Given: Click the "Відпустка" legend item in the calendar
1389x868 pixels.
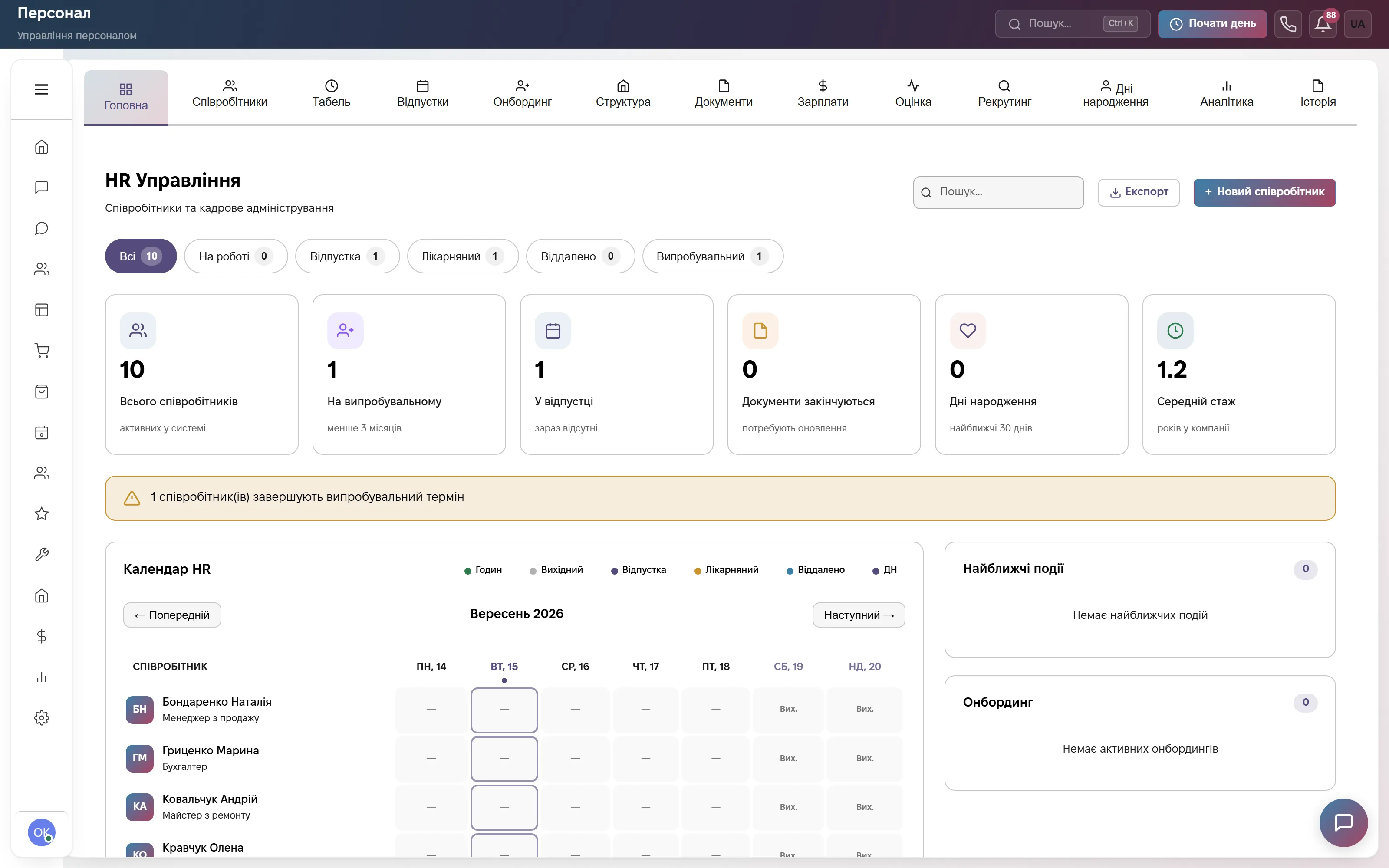Looking at the screenshot, I should click(x=638, y=570).
